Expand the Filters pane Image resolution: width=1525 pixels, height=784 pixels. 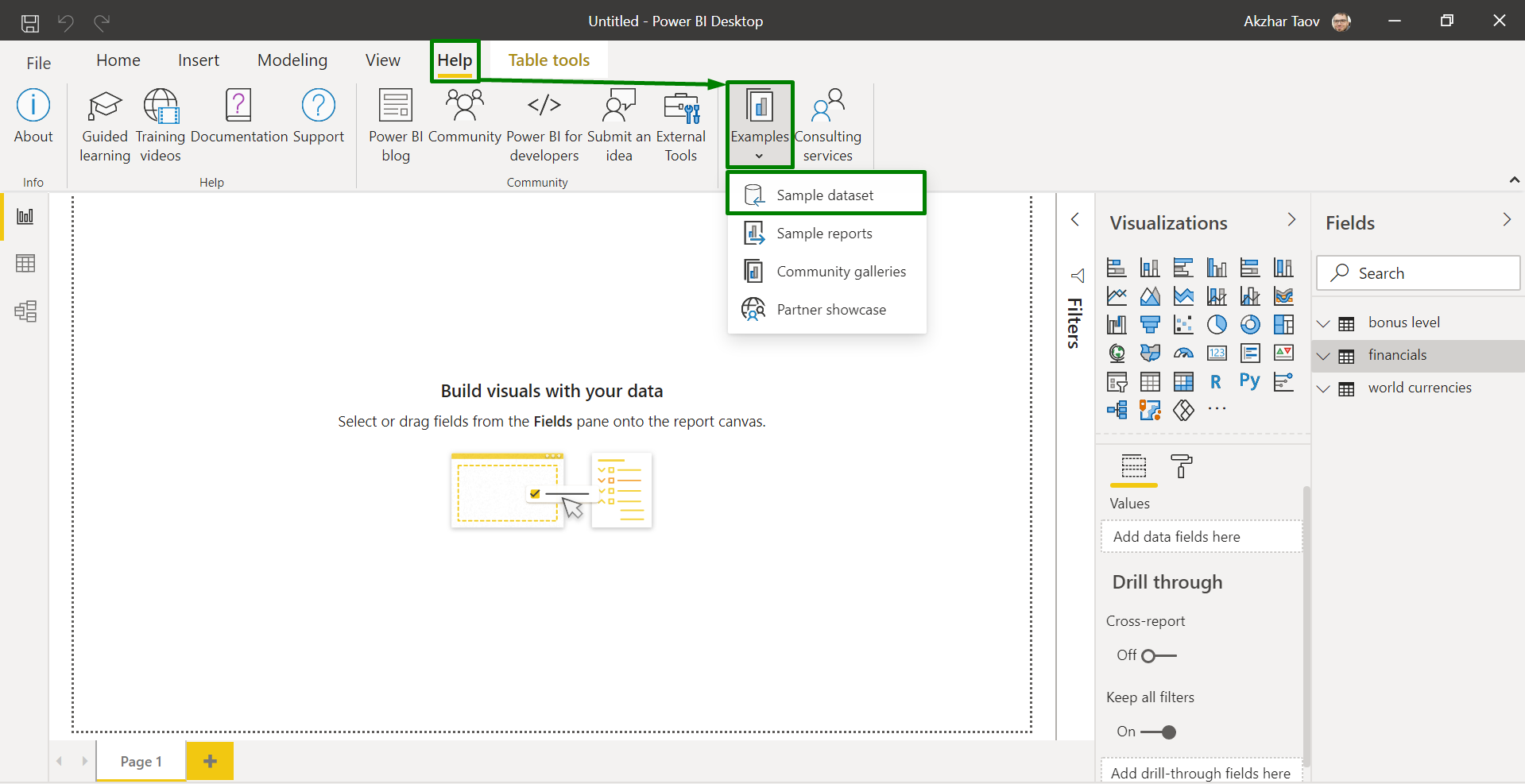(x=1075, y=219)
